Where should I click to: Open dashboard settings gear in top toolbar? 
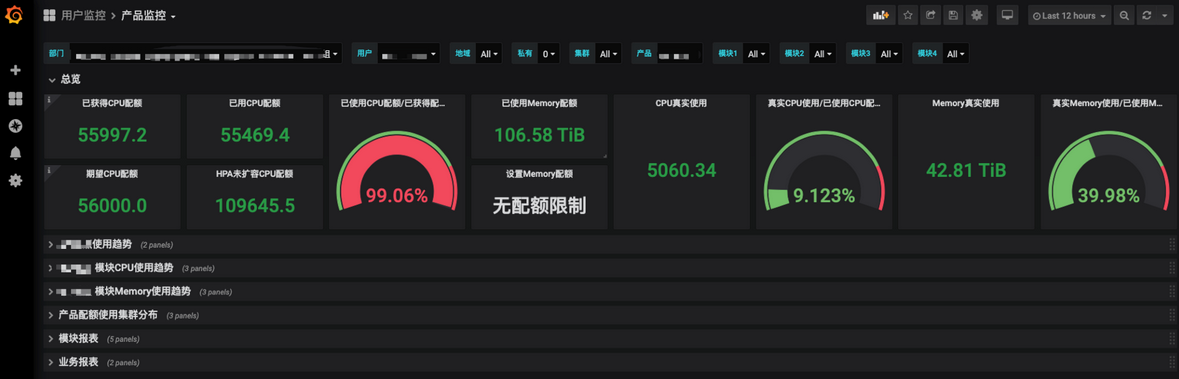pos(977,15)
